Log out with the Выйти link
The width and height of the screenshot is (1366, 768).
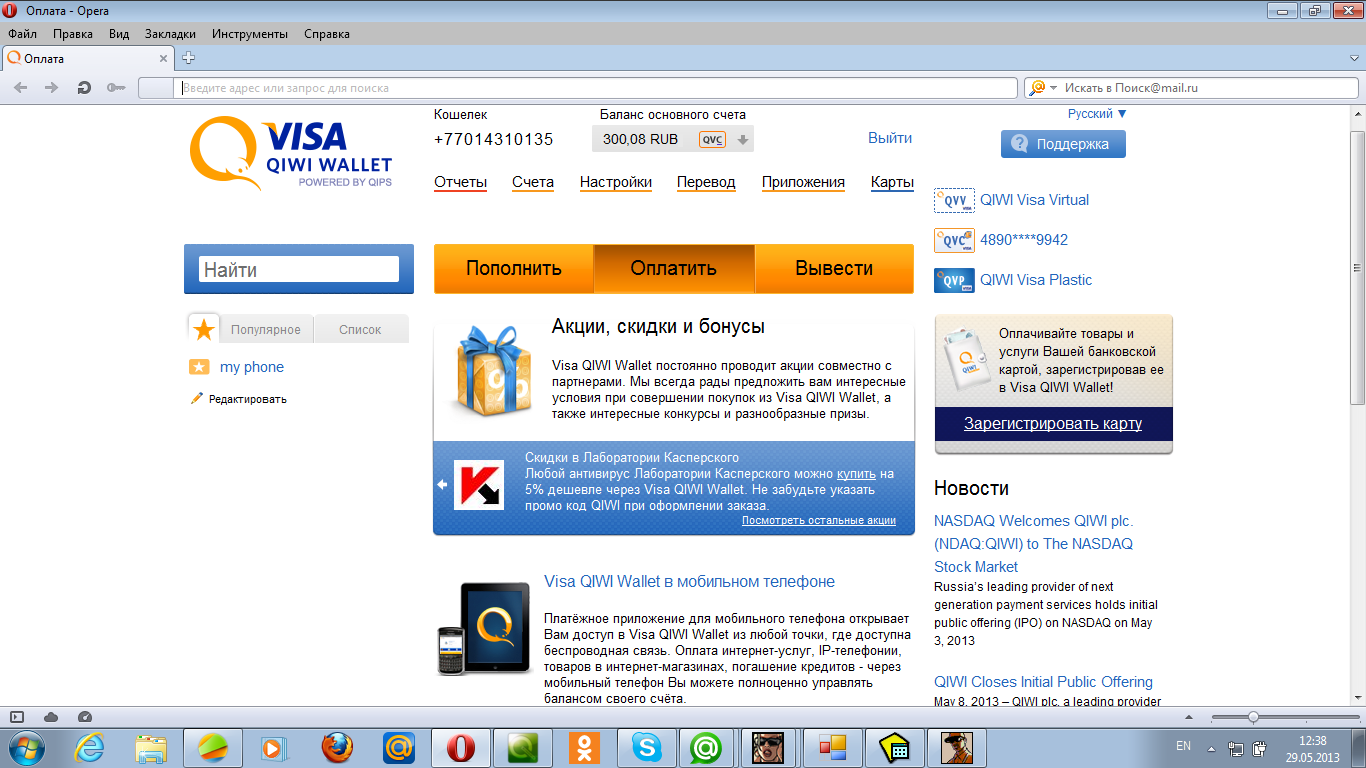click(890, 138)
